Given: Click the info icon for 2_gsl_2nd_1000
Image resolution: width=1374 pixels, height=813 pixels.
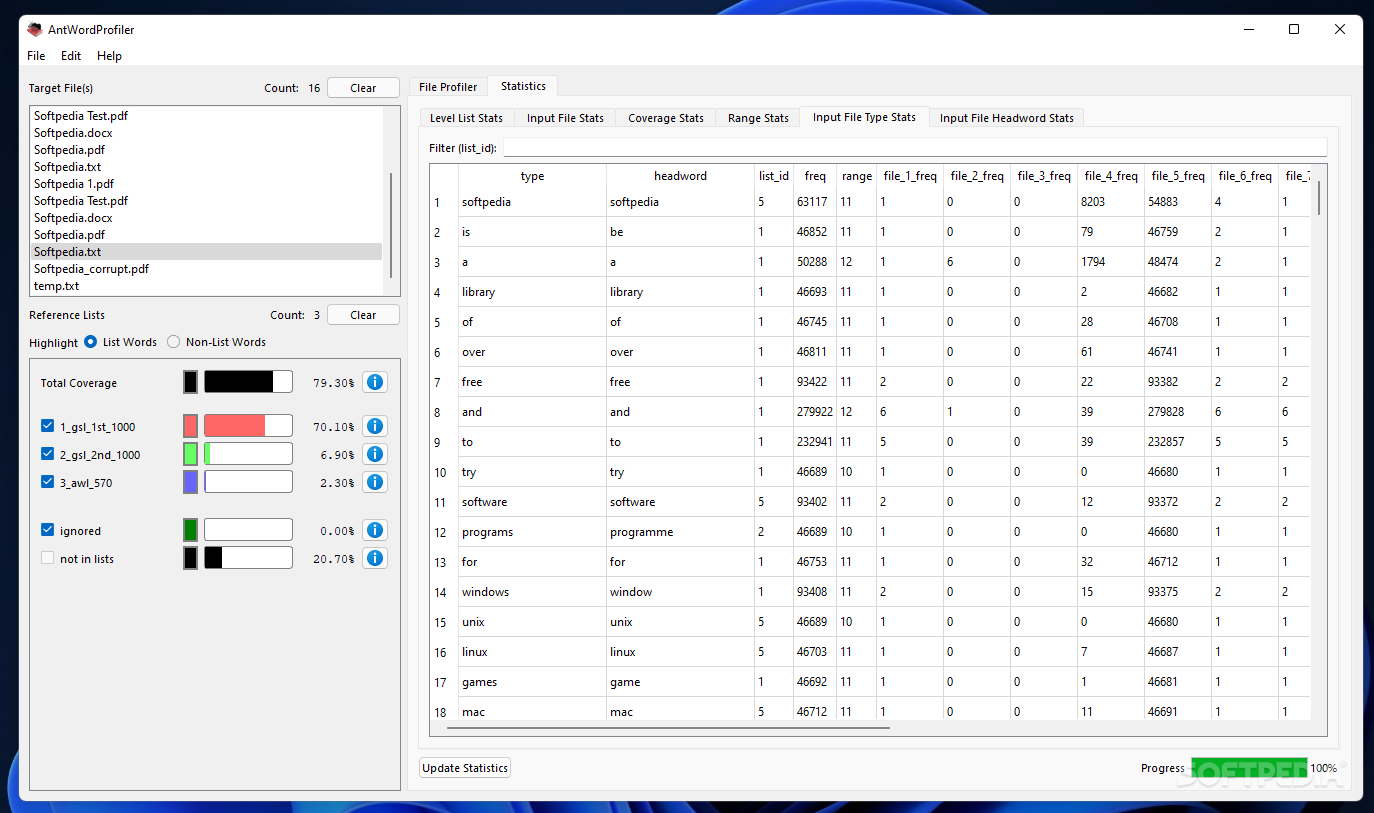Looking at the screenshot, I should (375, 454).
